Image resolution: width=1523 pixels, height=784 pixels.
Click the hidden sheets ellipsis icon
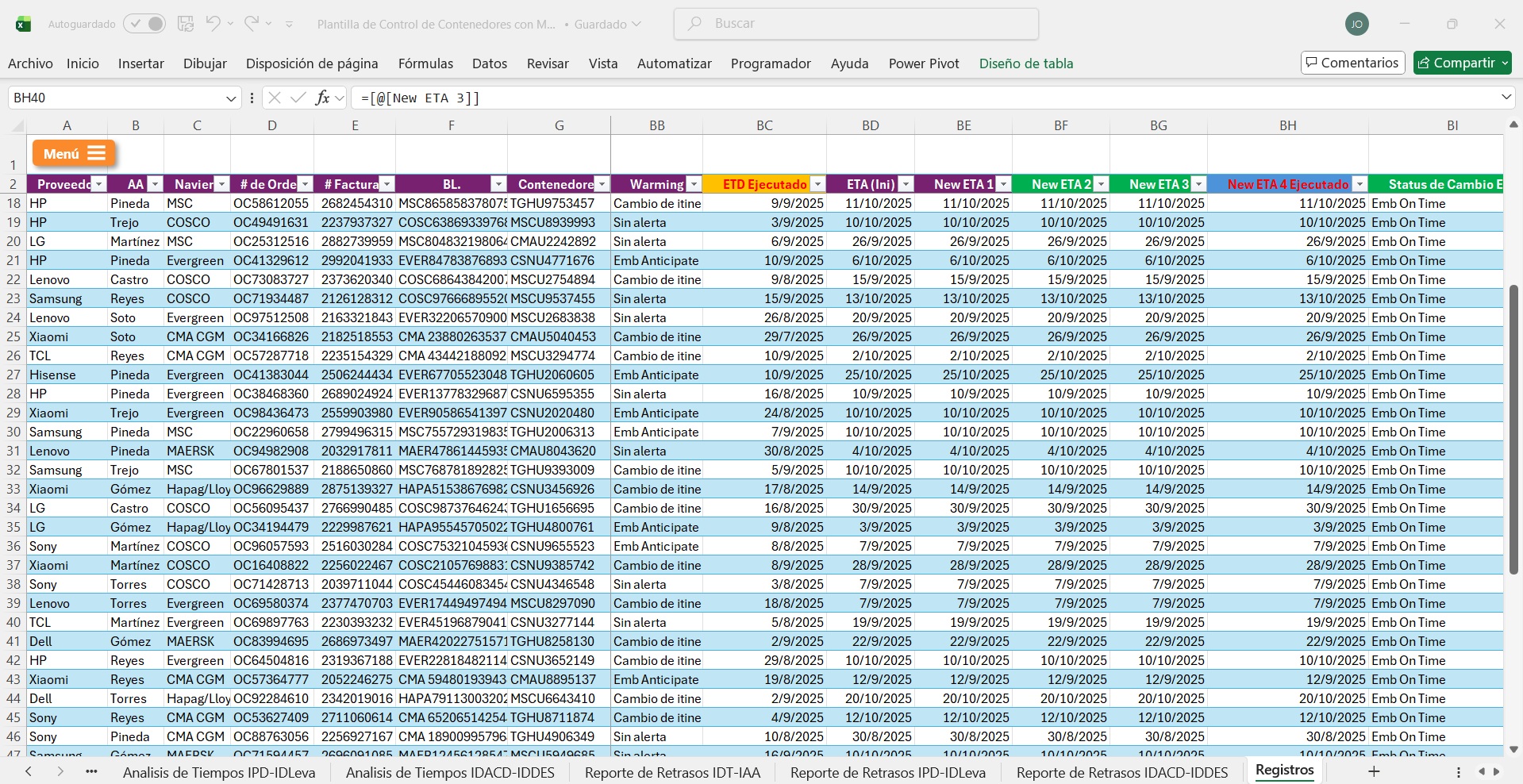pos(91,771)
